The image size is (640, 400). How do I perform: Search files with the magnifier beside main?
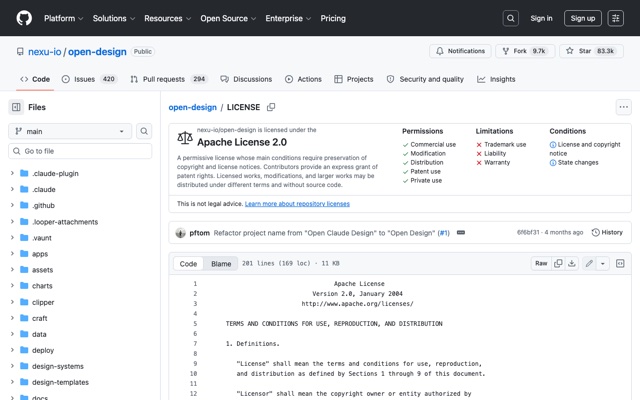144,131
